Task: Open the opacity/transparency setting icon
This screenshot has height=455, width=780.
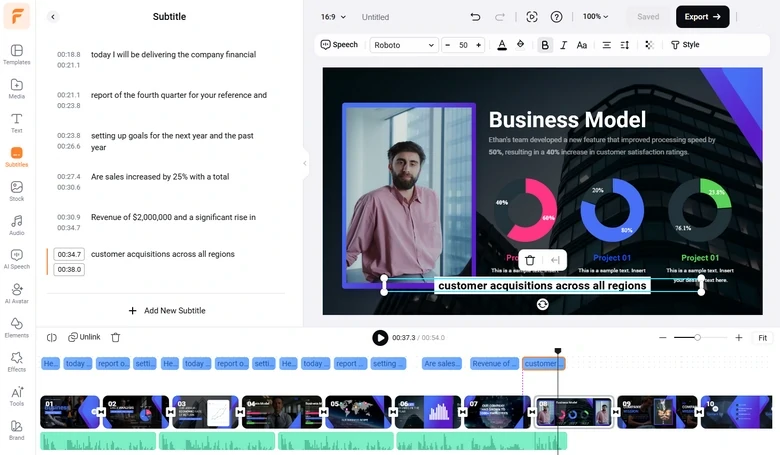Action: coord(649,45)
